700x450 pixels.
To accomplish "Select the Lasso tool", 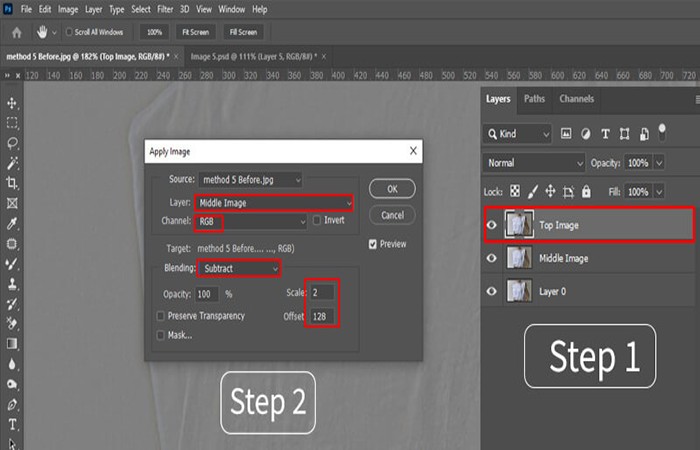I will click(x=12, y=143).
